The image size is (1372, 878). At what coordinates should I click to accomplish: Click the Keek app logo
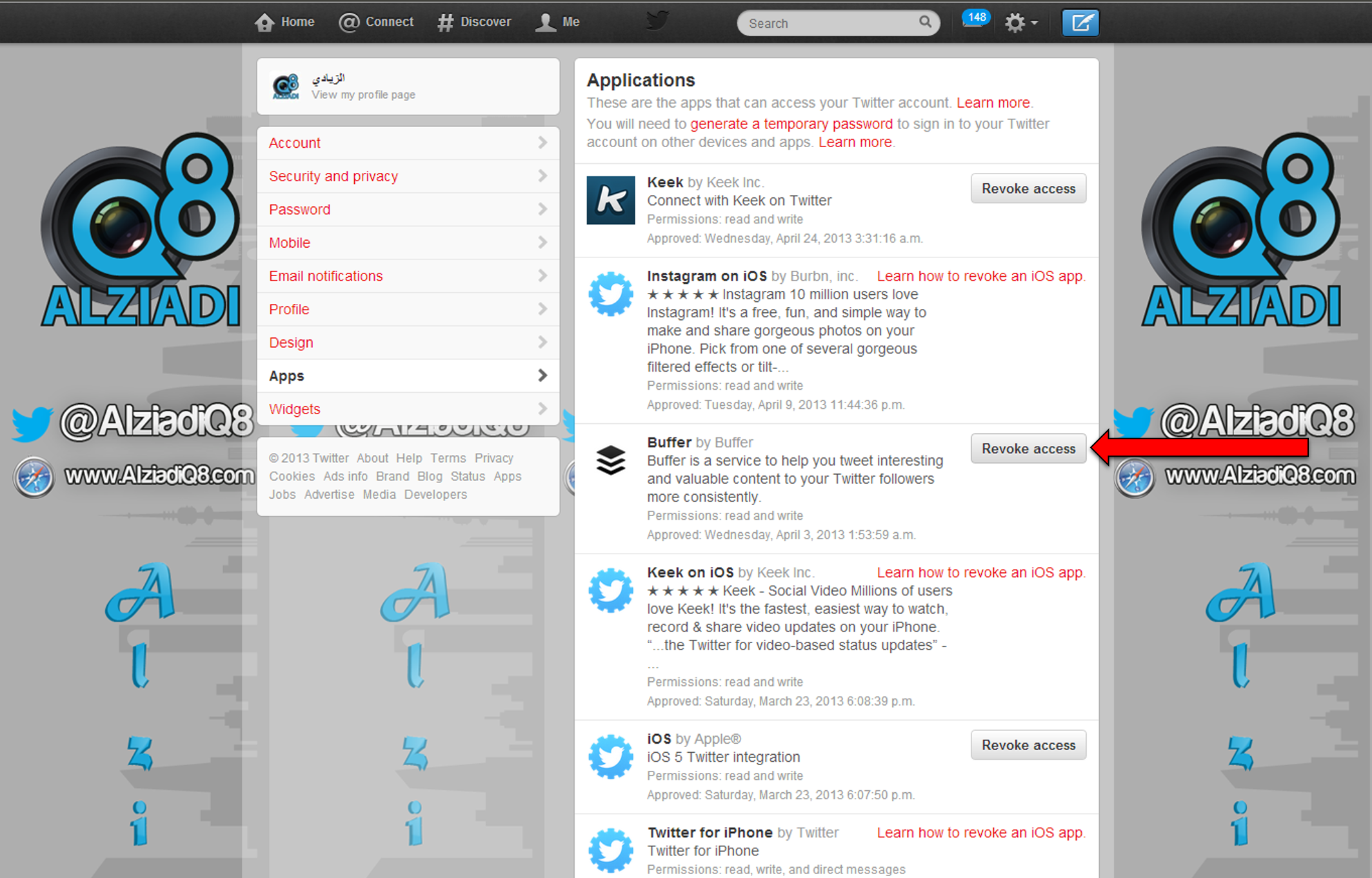[x=610, y=200]
